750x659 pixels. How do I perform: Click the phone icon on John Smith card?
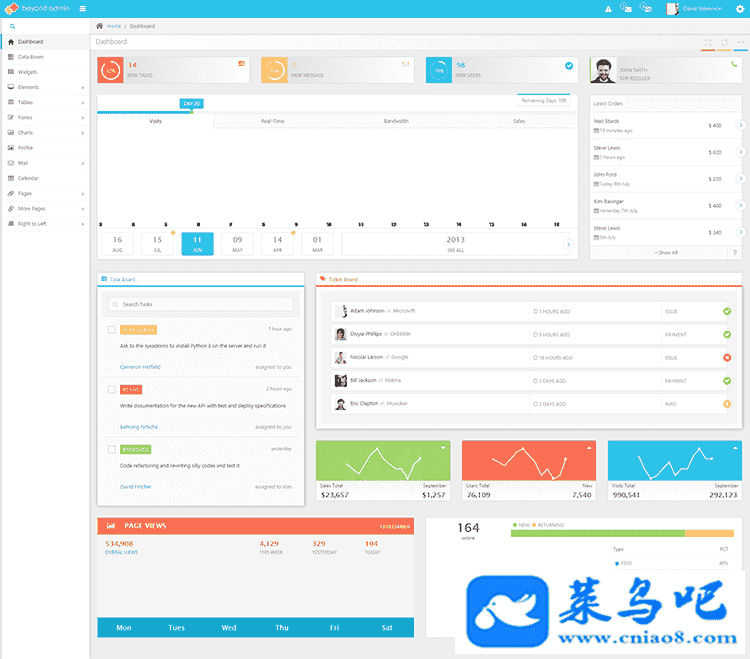click(734, 64)
